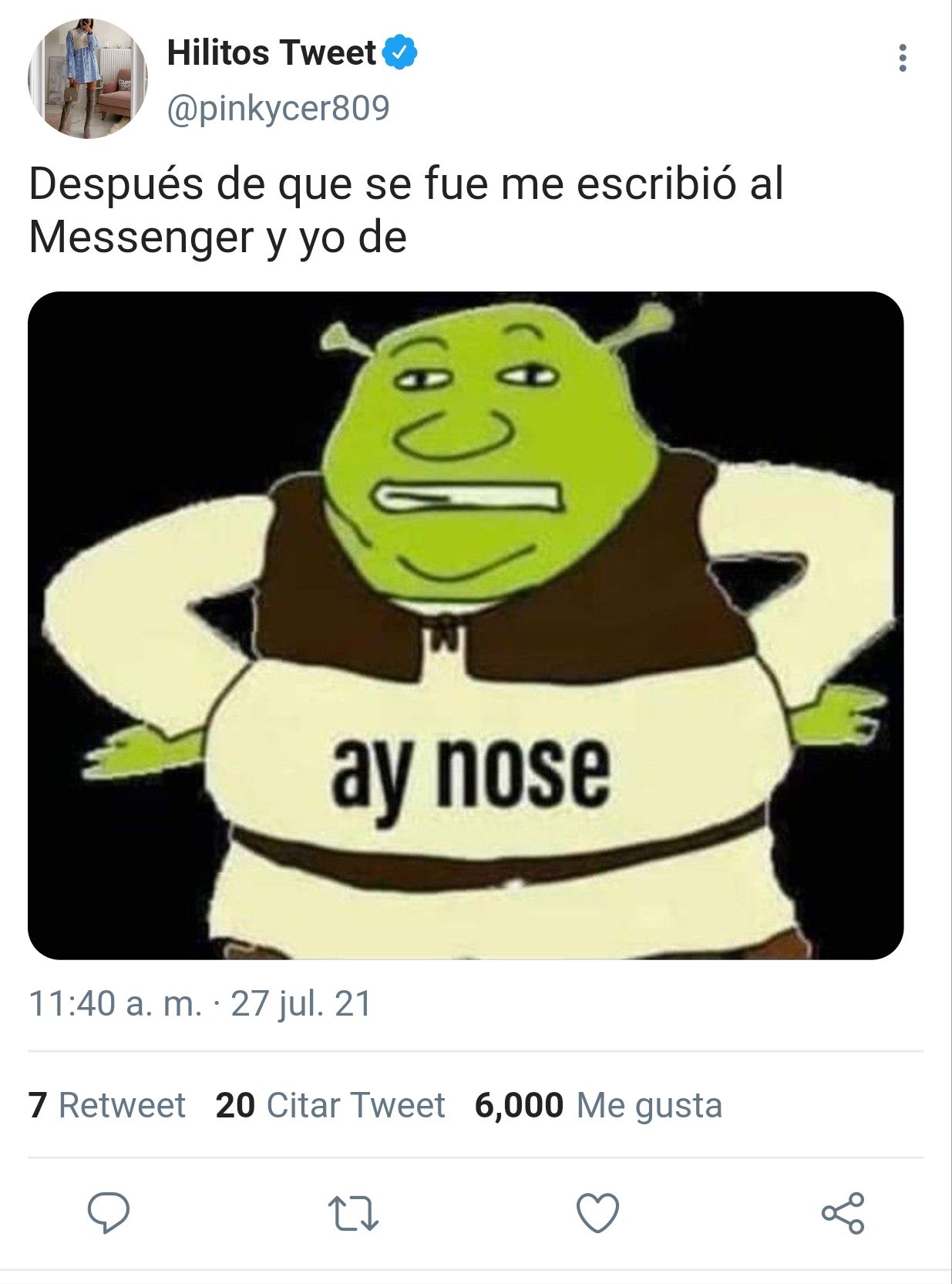Screen dimensions: 952x1284
Task: Open the Shrek 'ay nose' meme image
Action: click(466, 625)
